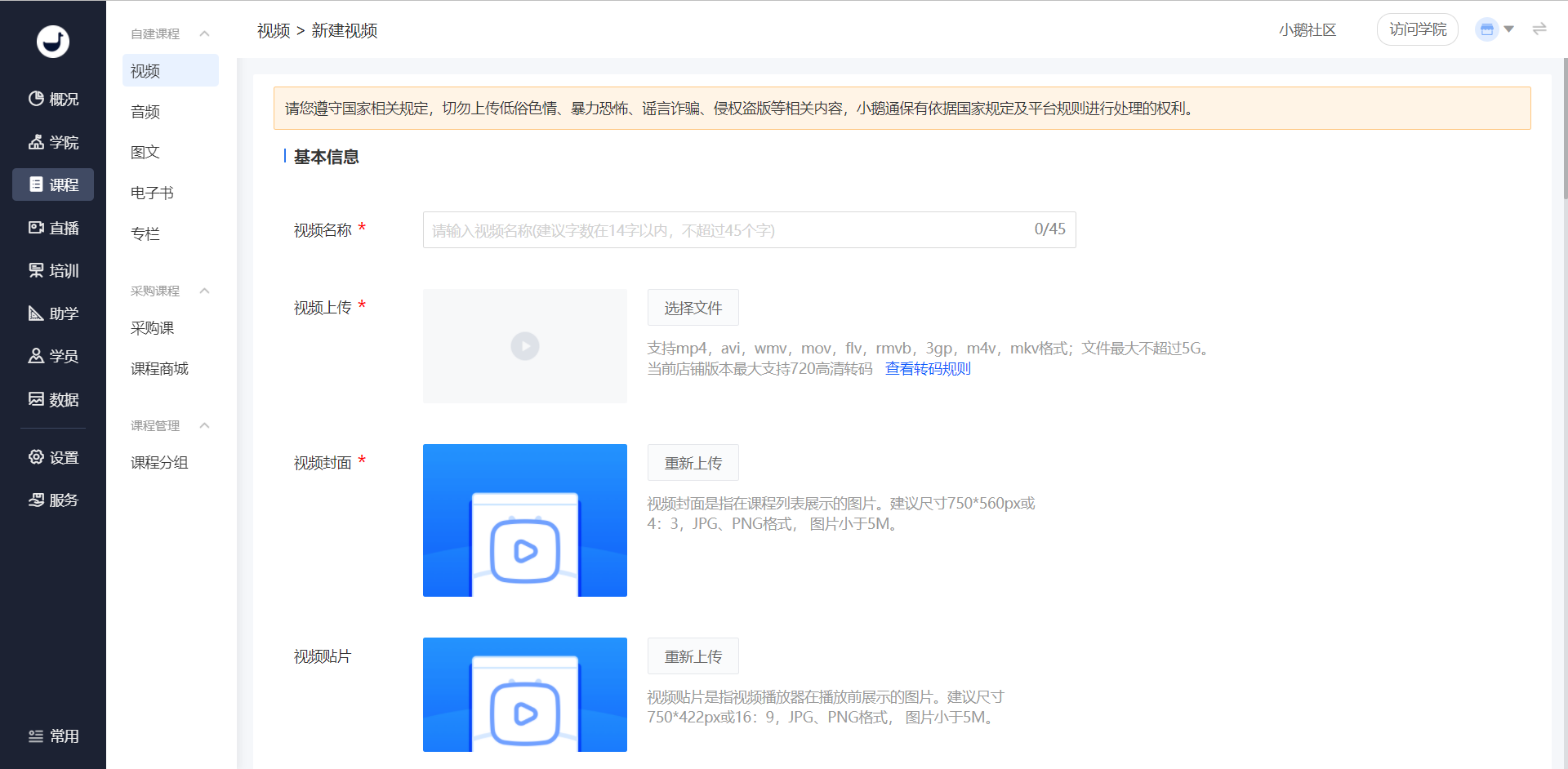
Task: Select 电子书 in the course submenu
Action: [152, 193]
